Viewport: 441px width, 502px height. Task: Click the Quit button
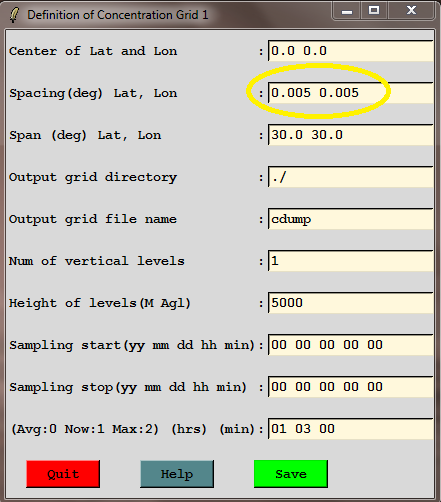coord(63,474)
